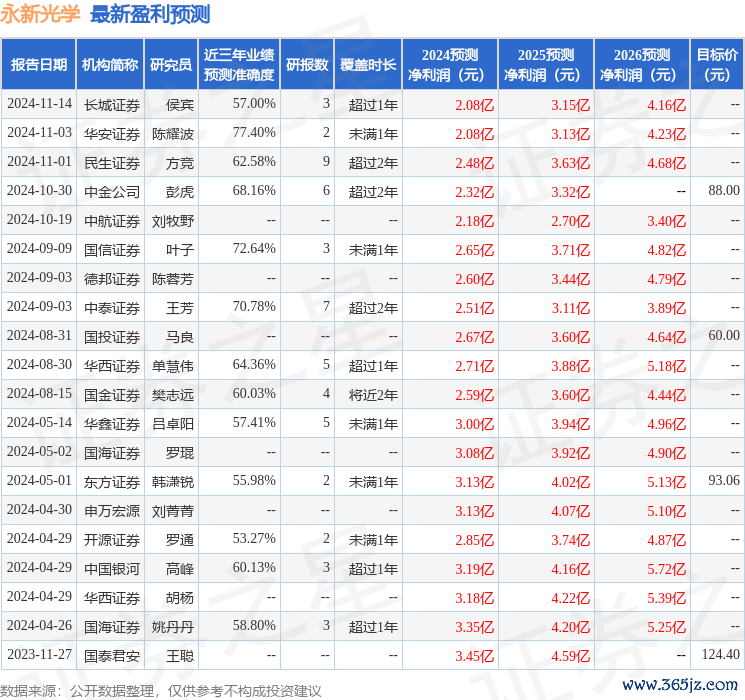Click 2026 profit 5.18亿
This screenshot has height=700, width=745.
click(667, 366)
